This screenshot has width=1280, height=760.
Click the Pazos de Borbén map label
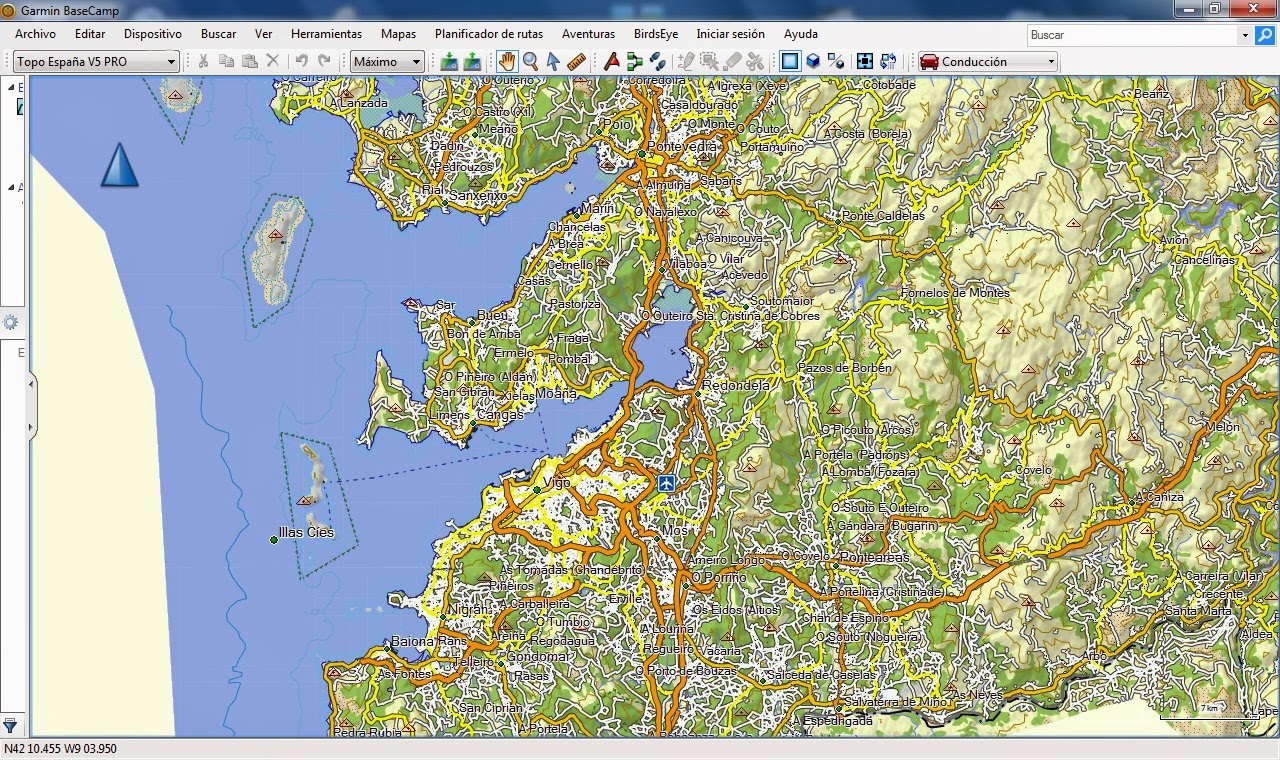pos(844,368)
